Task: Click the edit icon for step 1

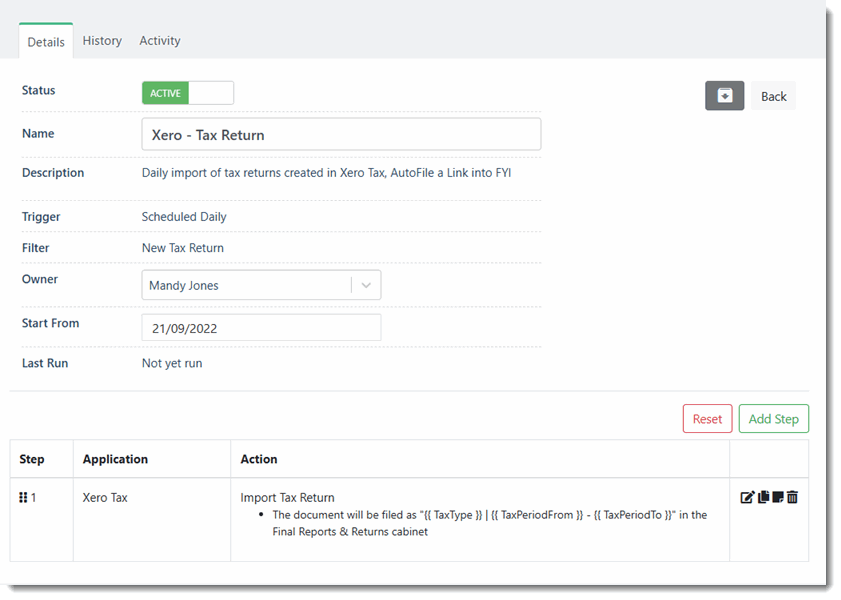Action: [x=747, y=498]
